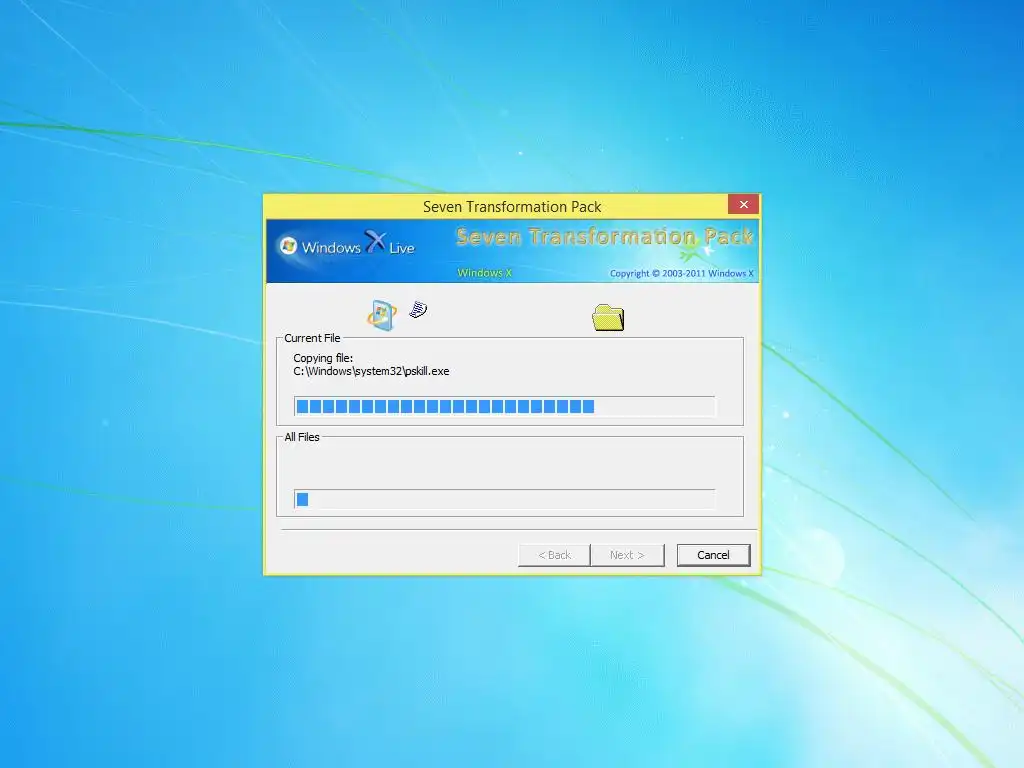Screen dimensions: 1024x768
Task: Click the Seven Transformation Pack banner title
Action: coord(604,236)
